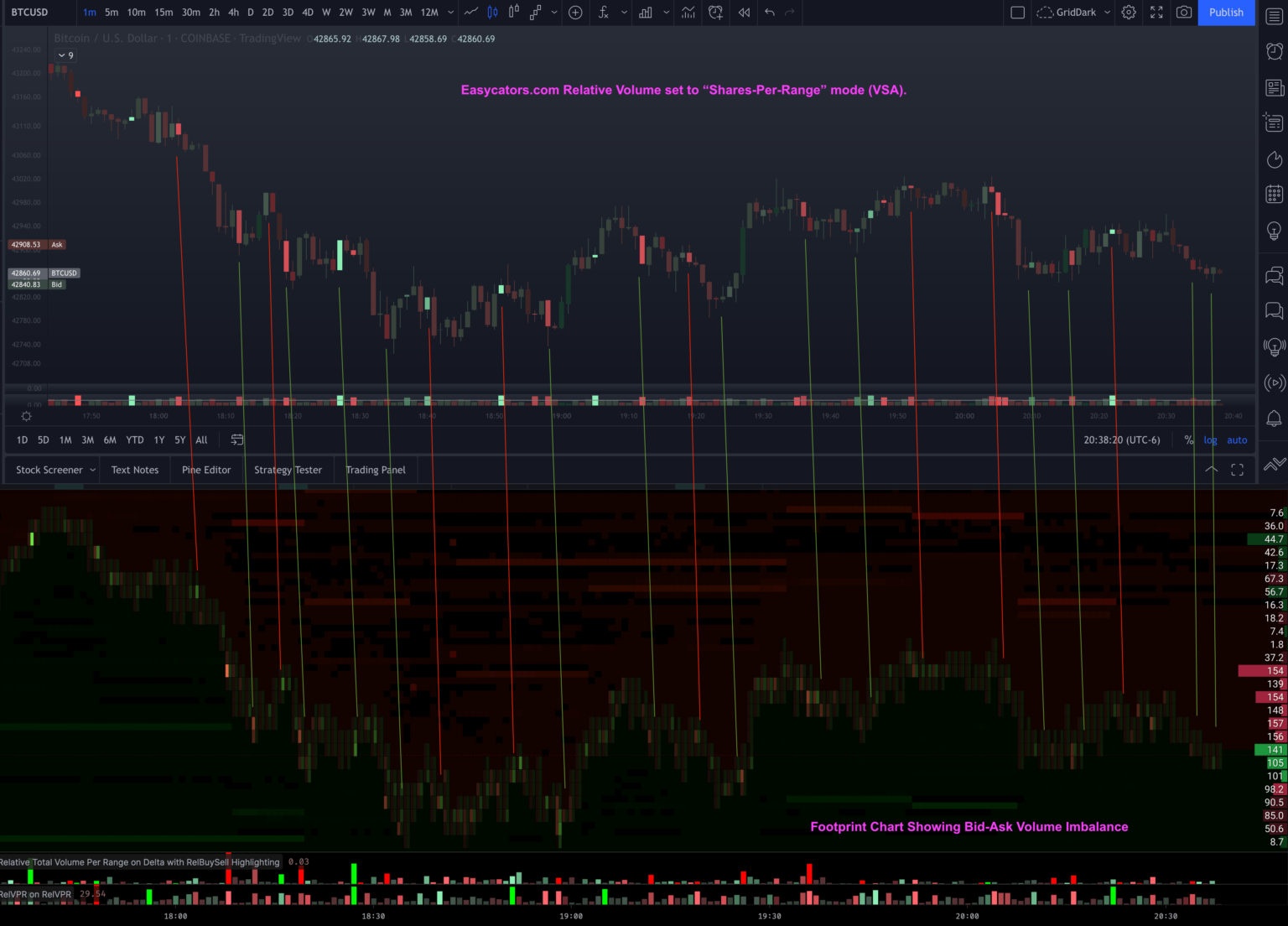Open chart Settings gear
The image size is (1288, 926).
(x=1128, y=13)
